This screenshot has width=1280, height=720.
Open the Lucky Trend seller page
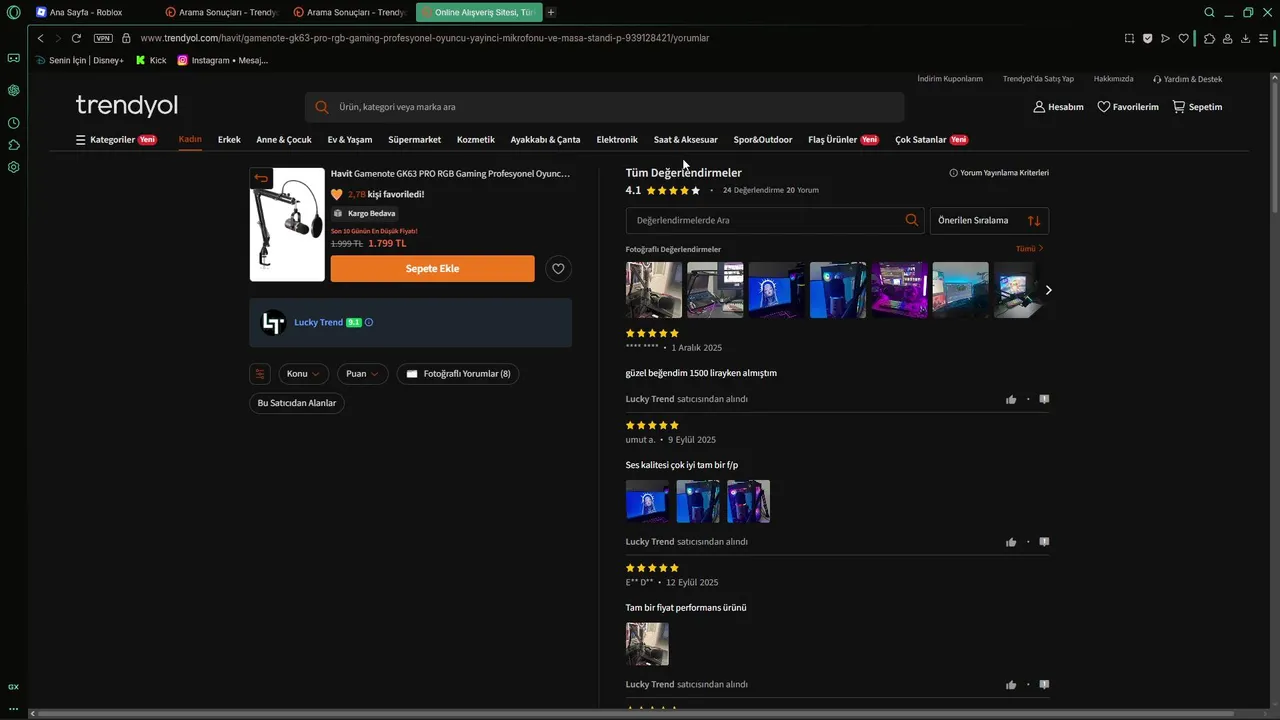(318, 323)
